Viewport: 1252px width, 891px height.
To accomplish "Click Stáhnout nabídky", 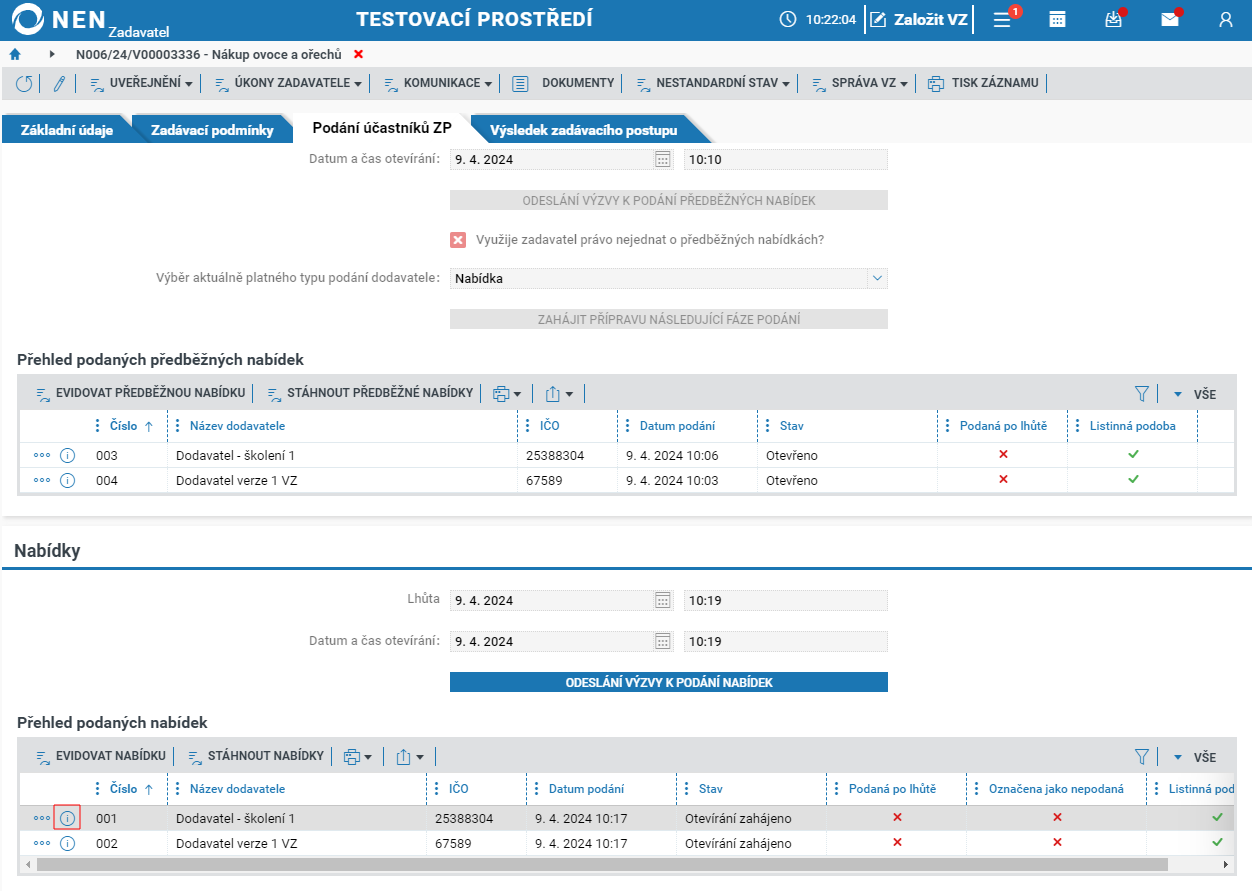I will tap(255, 757).
